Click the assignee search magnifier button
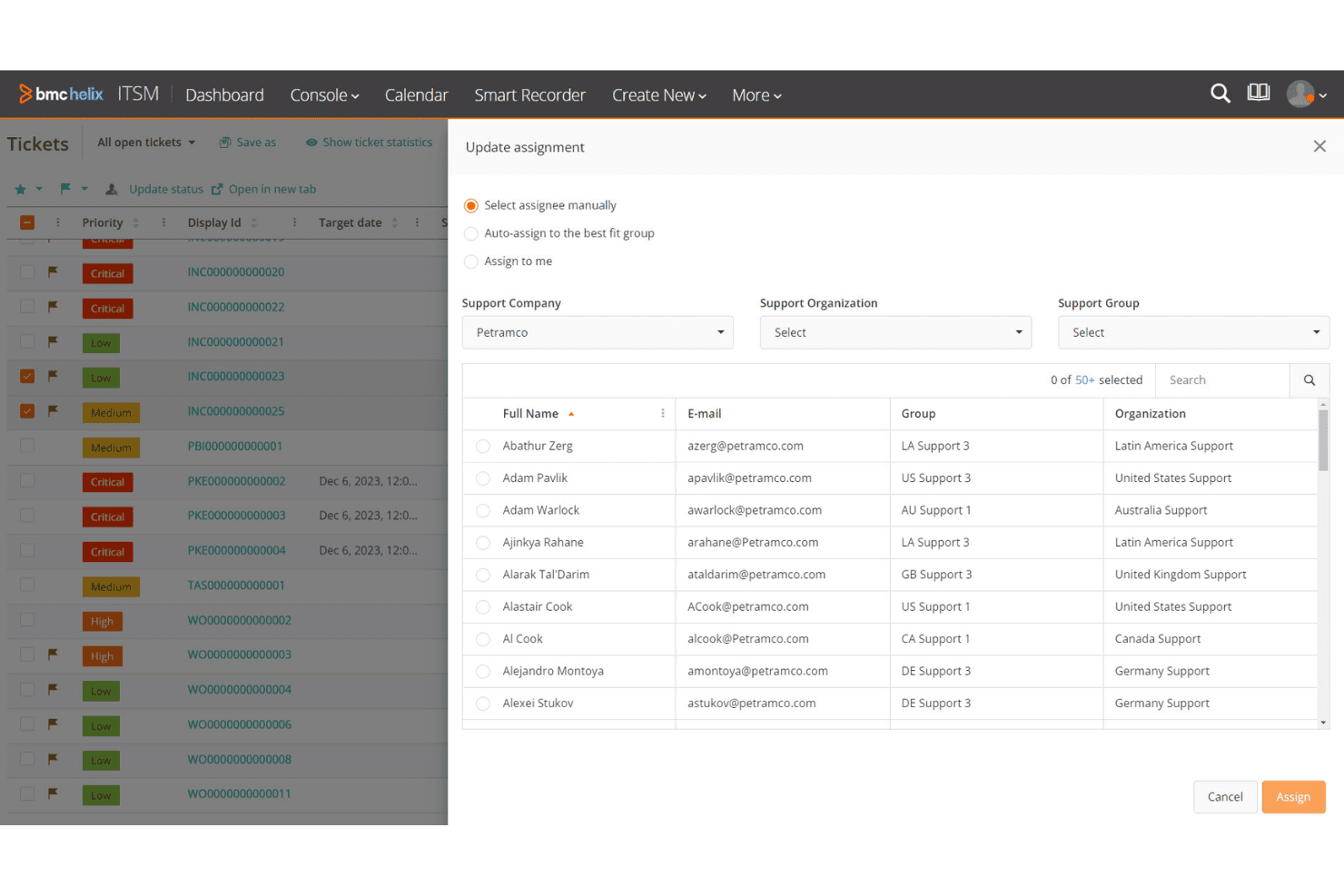 [1309, 380]
